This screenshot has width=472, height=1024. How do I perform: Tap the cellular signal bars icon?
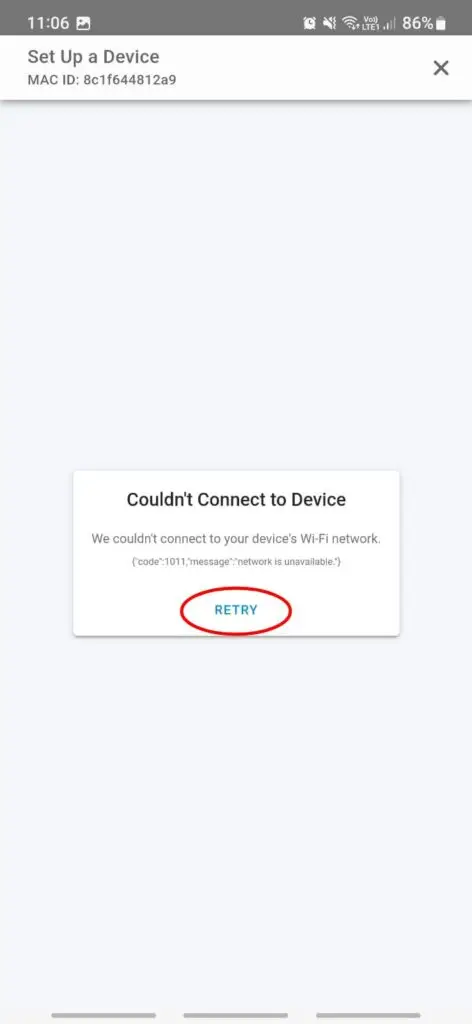[389, 24]
